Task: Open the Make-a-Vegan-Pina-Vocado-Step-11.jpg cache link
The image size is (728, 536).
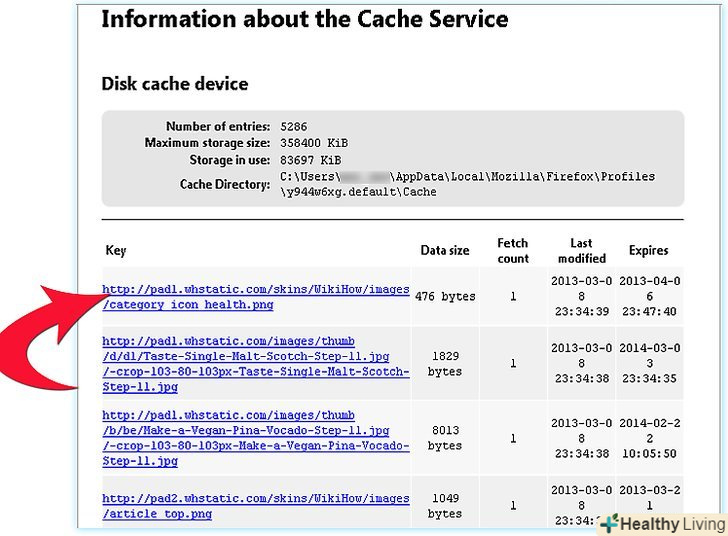Action: (255, 439)
